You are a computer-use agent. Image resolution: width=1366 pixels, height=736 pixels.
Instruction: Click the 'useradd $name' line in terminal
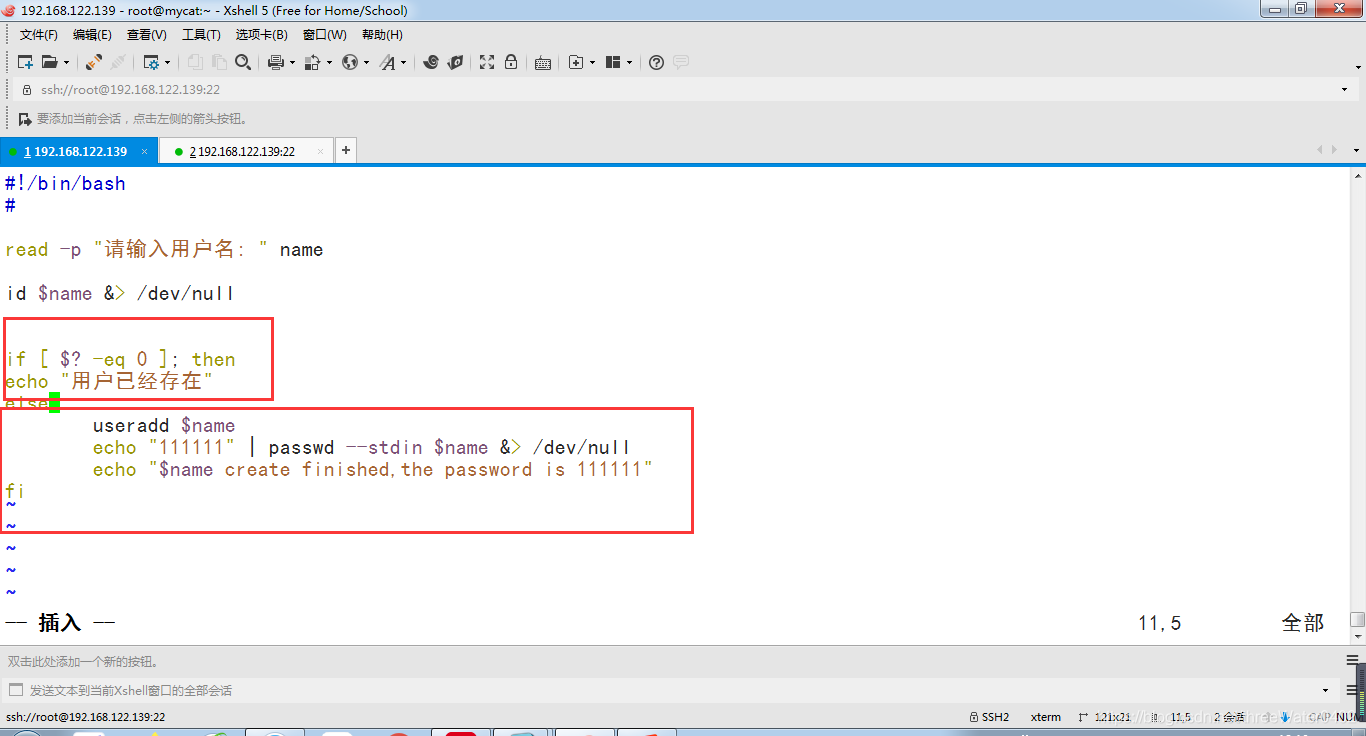click(x=164, y=426)
